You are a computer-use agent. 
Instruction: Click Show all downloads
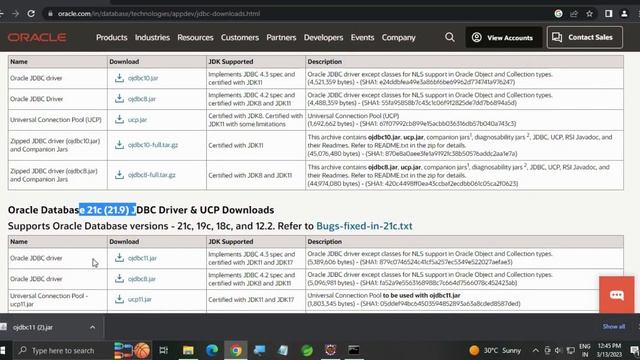613,327
